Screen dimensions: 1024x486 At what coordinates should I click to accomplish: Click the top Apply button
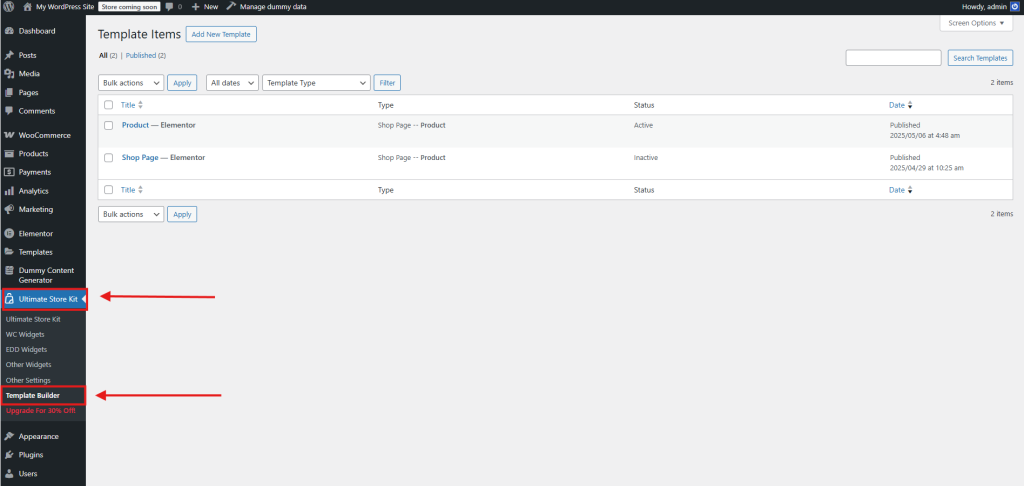tap(182, 83)
